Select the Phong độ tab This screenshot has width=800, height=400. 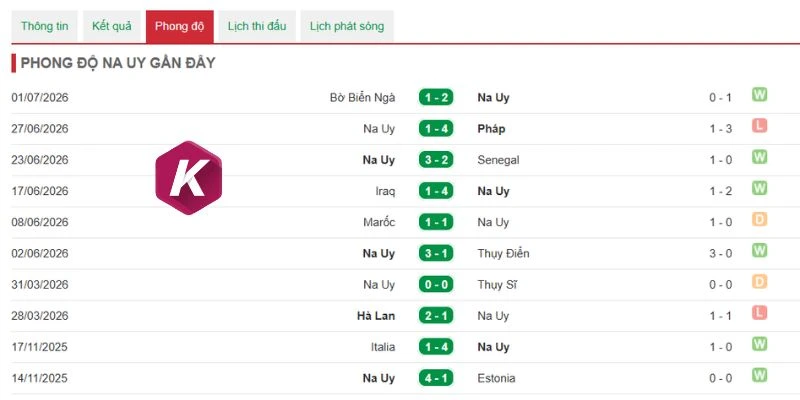point(180,27)
